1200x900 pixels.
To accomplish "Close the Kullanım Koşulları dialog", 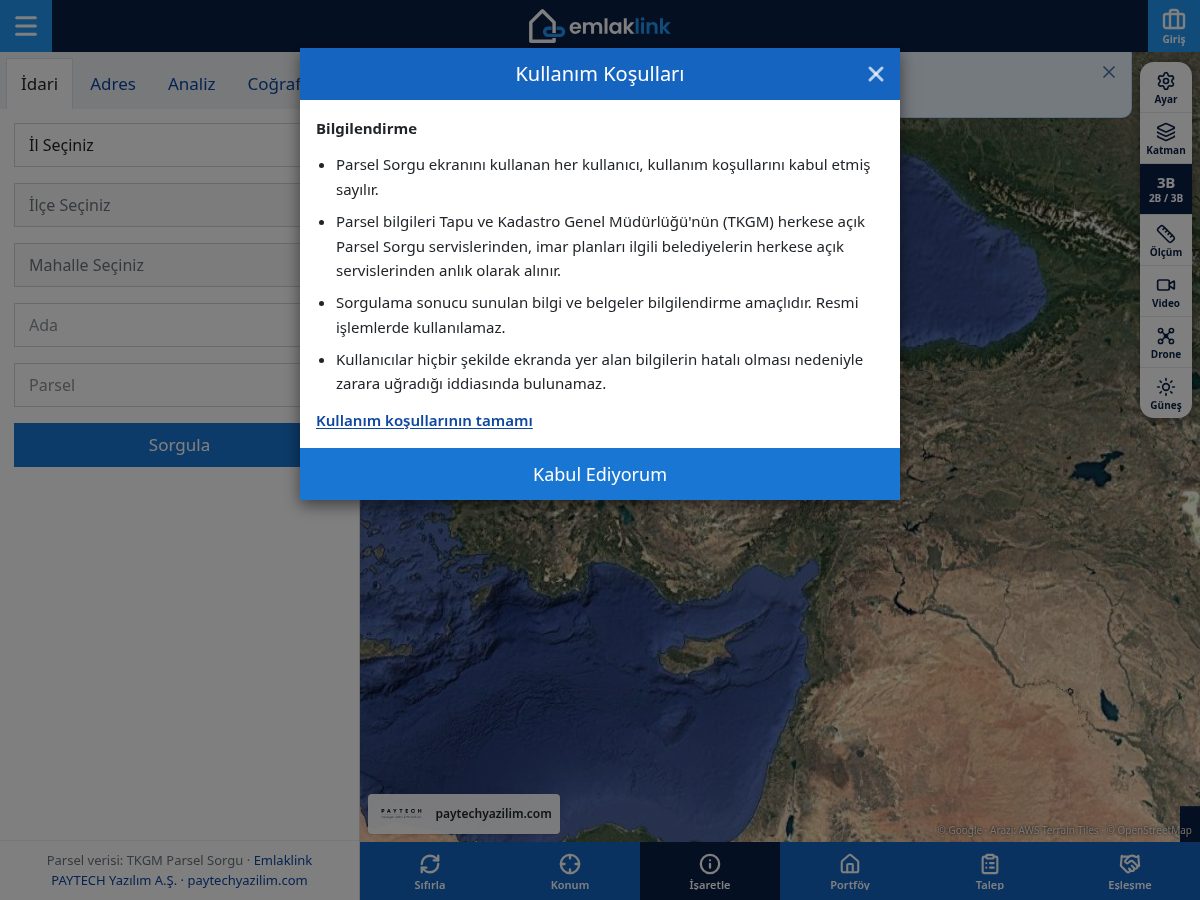I will coord(876,74).
